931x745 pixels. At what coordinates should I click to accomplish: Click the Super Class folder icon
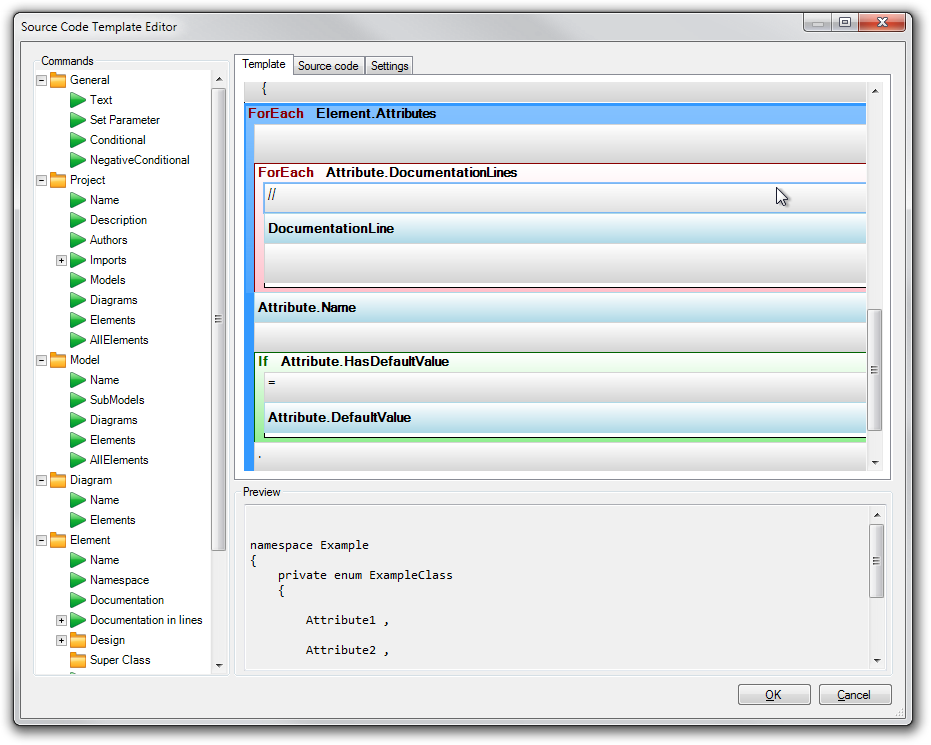pos(78,660)
